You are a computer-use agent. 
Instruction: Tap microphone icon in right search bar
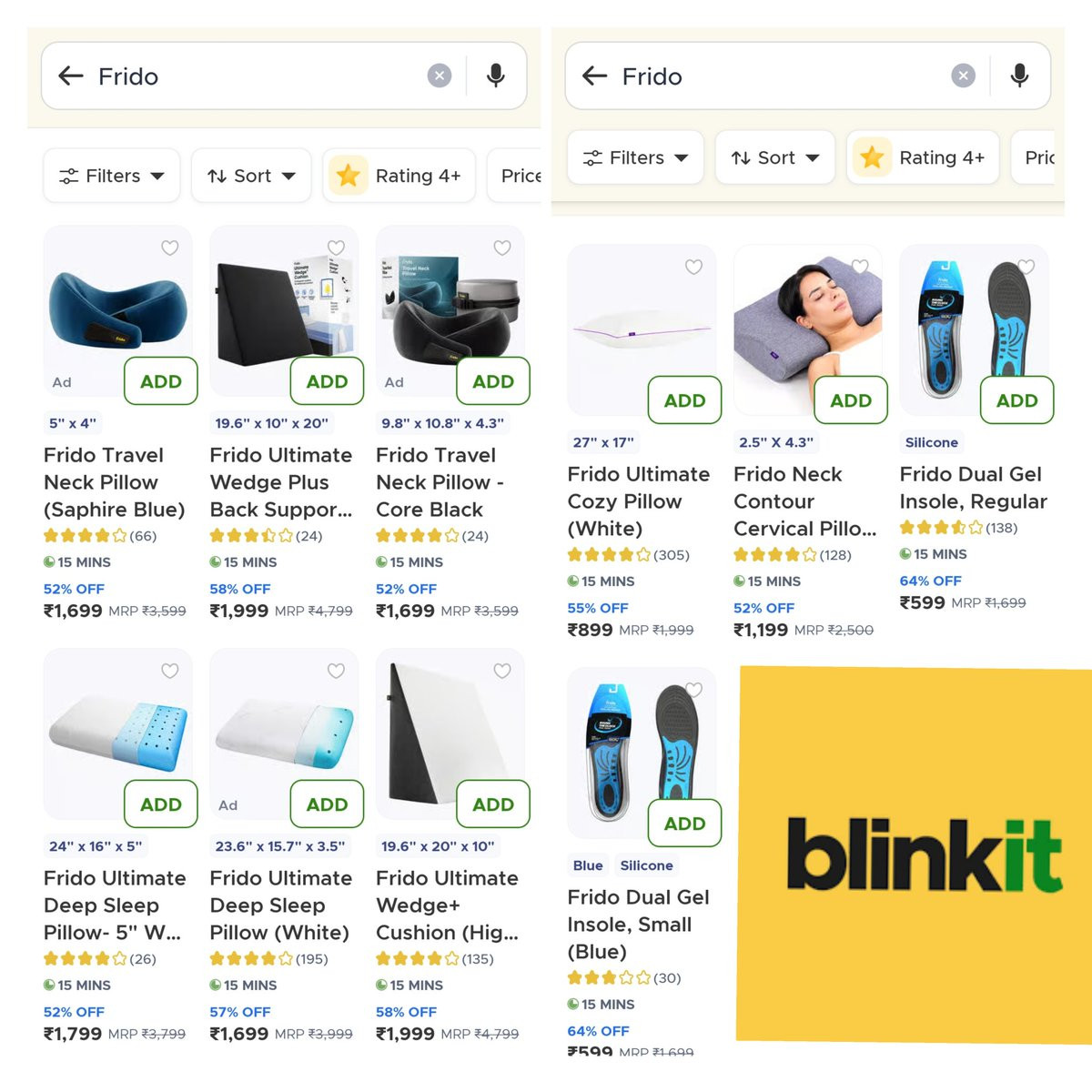click(1019, 76)
